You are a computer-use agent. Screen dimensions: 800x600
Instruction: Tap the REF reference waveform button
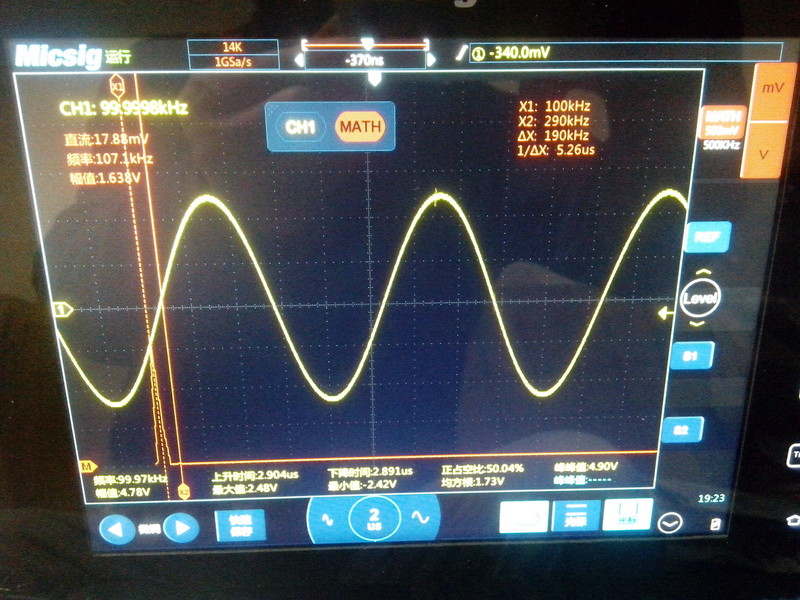coord(706,237)
